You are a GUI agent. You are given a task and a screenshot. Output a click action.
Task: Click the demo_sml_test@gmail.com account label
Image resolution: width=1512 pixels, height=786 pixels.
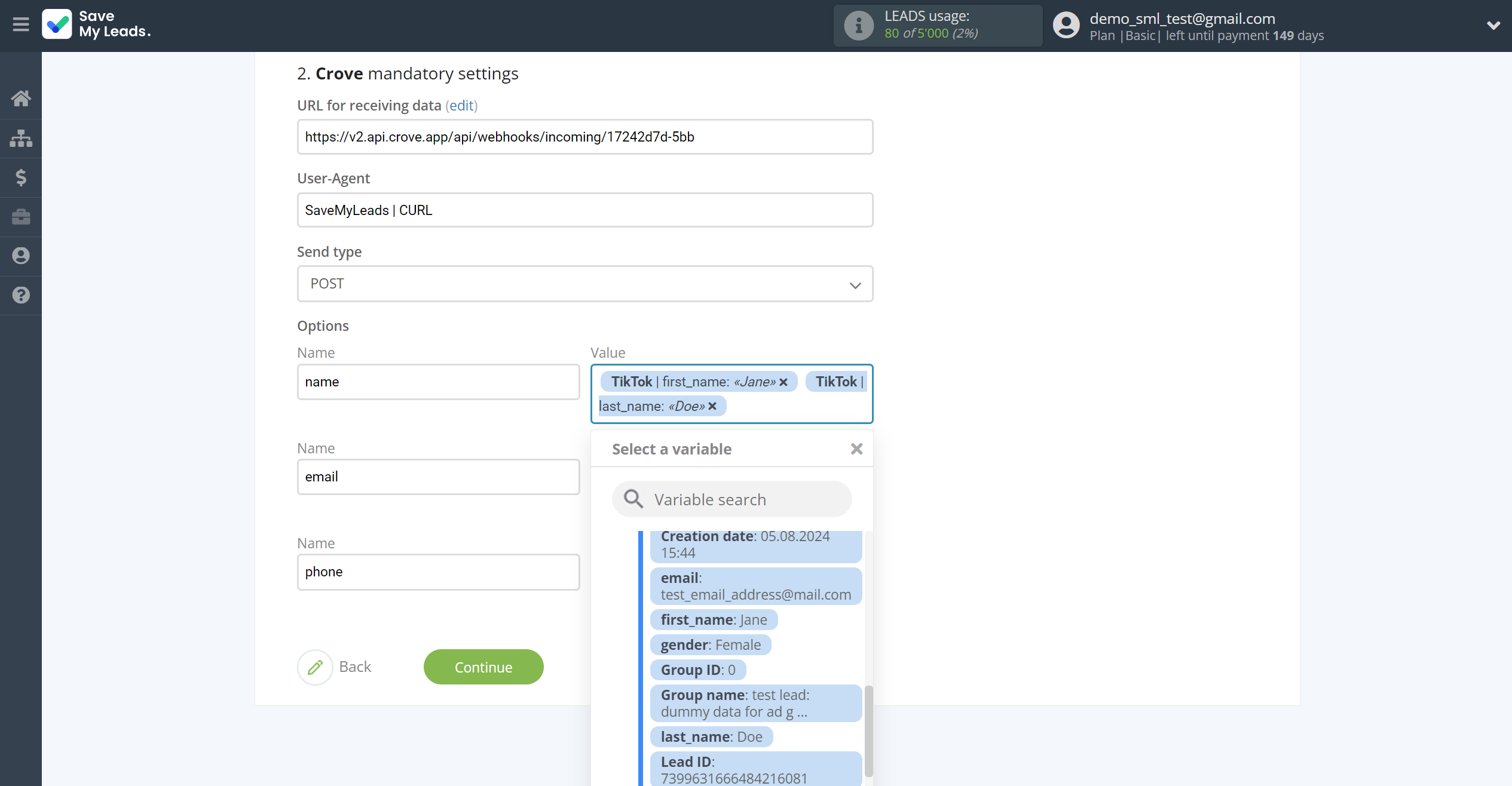pyautogui.click(x=1182, y=19)
